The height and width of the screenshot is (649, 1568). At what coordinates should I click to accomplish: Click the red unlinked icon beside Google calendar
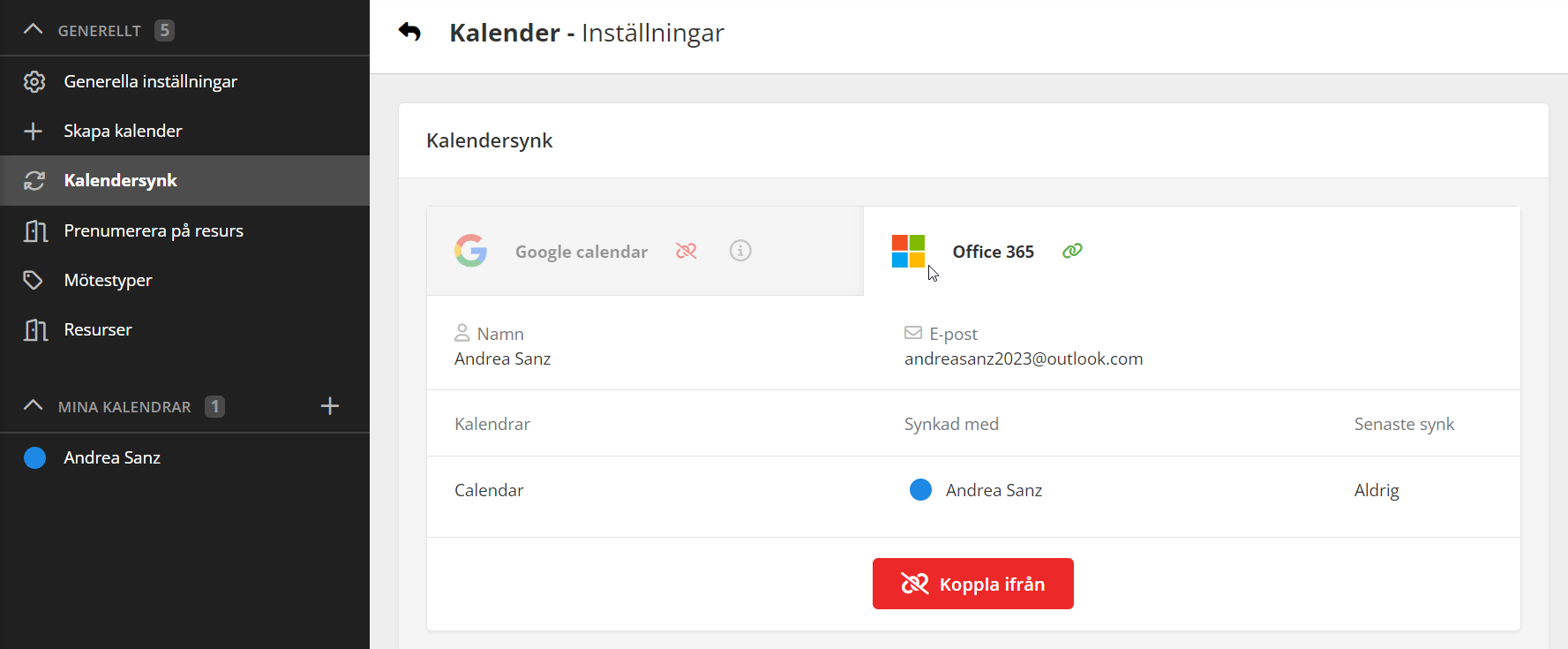coord(686,251)
